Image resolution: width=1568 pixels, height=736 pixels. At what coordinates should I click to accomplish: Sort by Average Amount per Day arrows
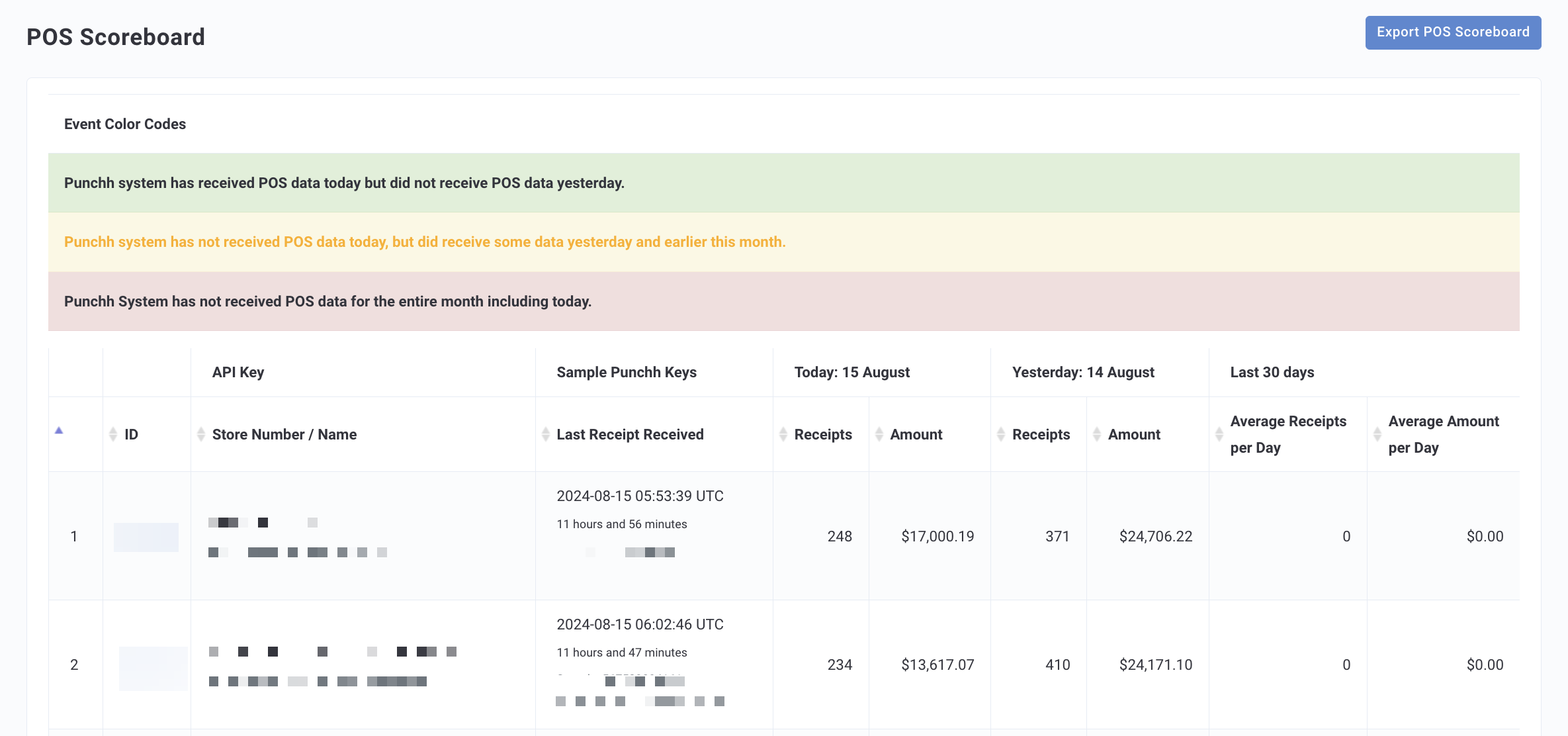coord(1377,434)
